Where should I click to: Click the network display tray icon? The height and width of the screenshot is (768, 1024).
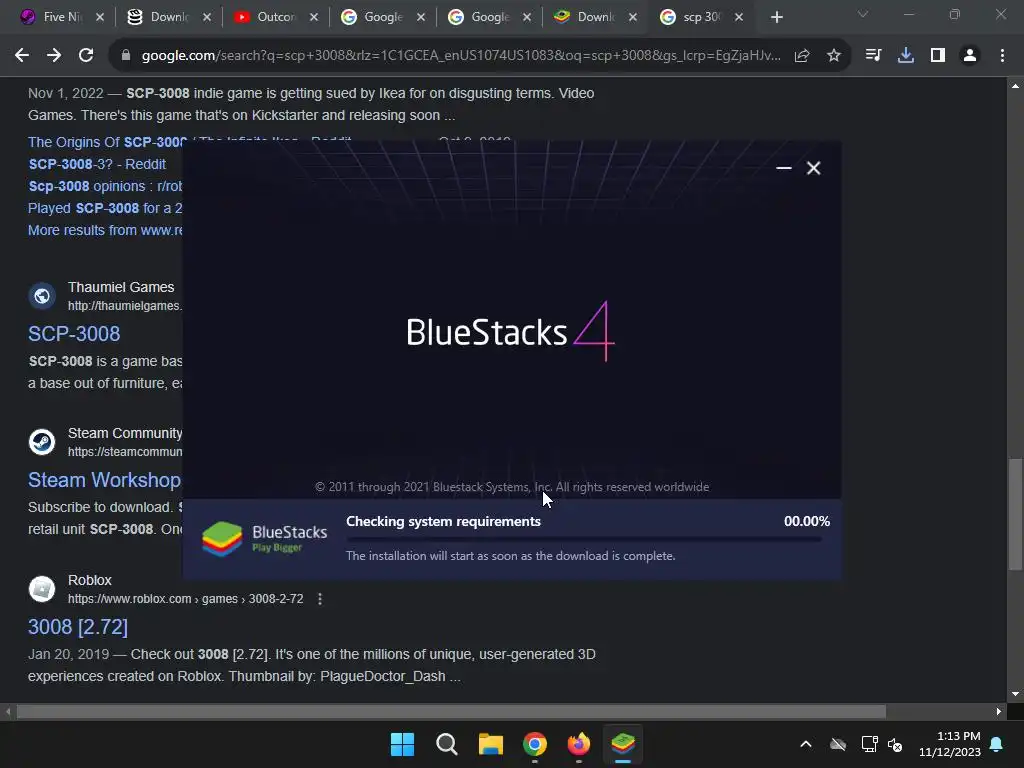pyautogui.click(x=869, y=744)
